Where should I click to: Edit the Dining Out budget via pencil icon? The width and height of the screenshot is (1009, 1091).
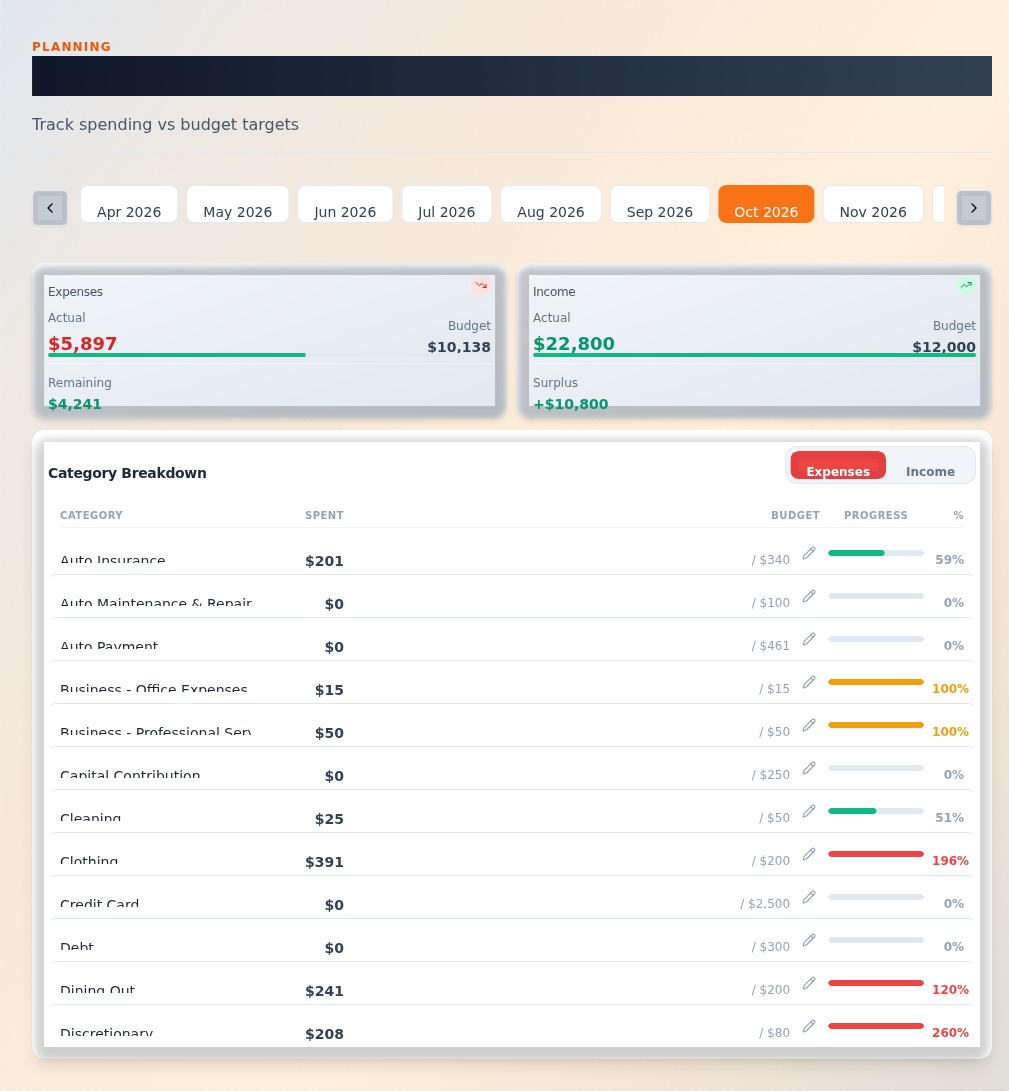809,983
